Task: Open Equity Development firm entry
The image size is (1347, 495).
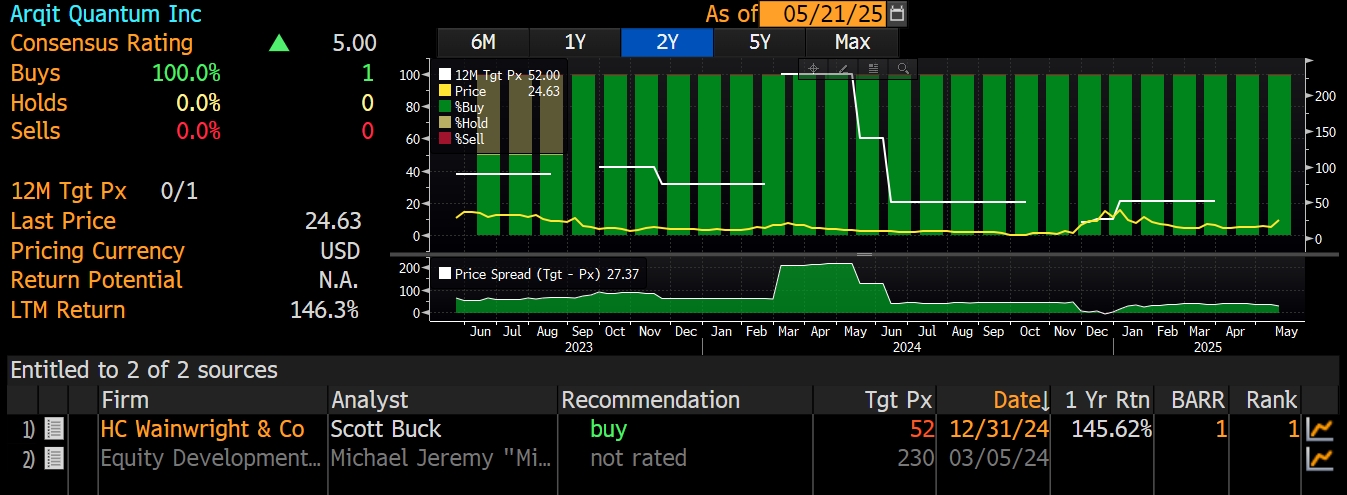Action: [210, 459]
